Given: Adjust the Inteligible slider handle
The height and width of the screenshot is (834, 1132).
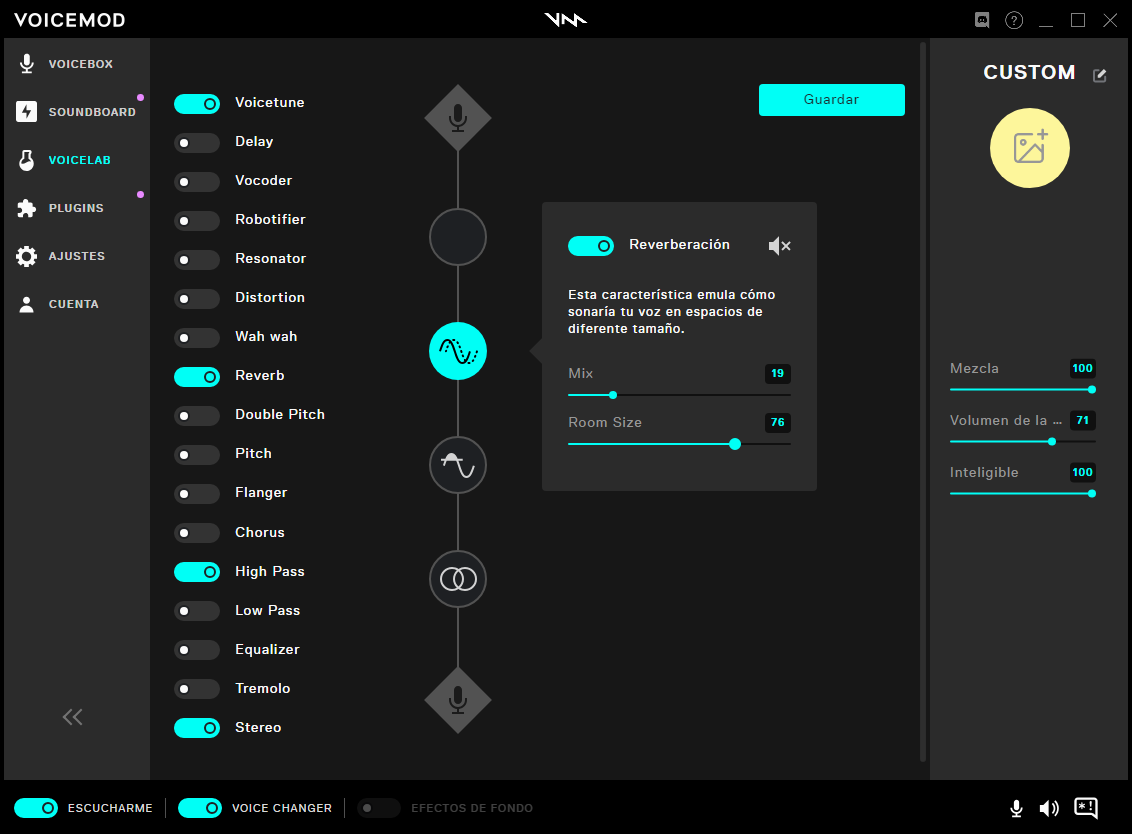Looking at the screenshot, I should coord(1092,494).
